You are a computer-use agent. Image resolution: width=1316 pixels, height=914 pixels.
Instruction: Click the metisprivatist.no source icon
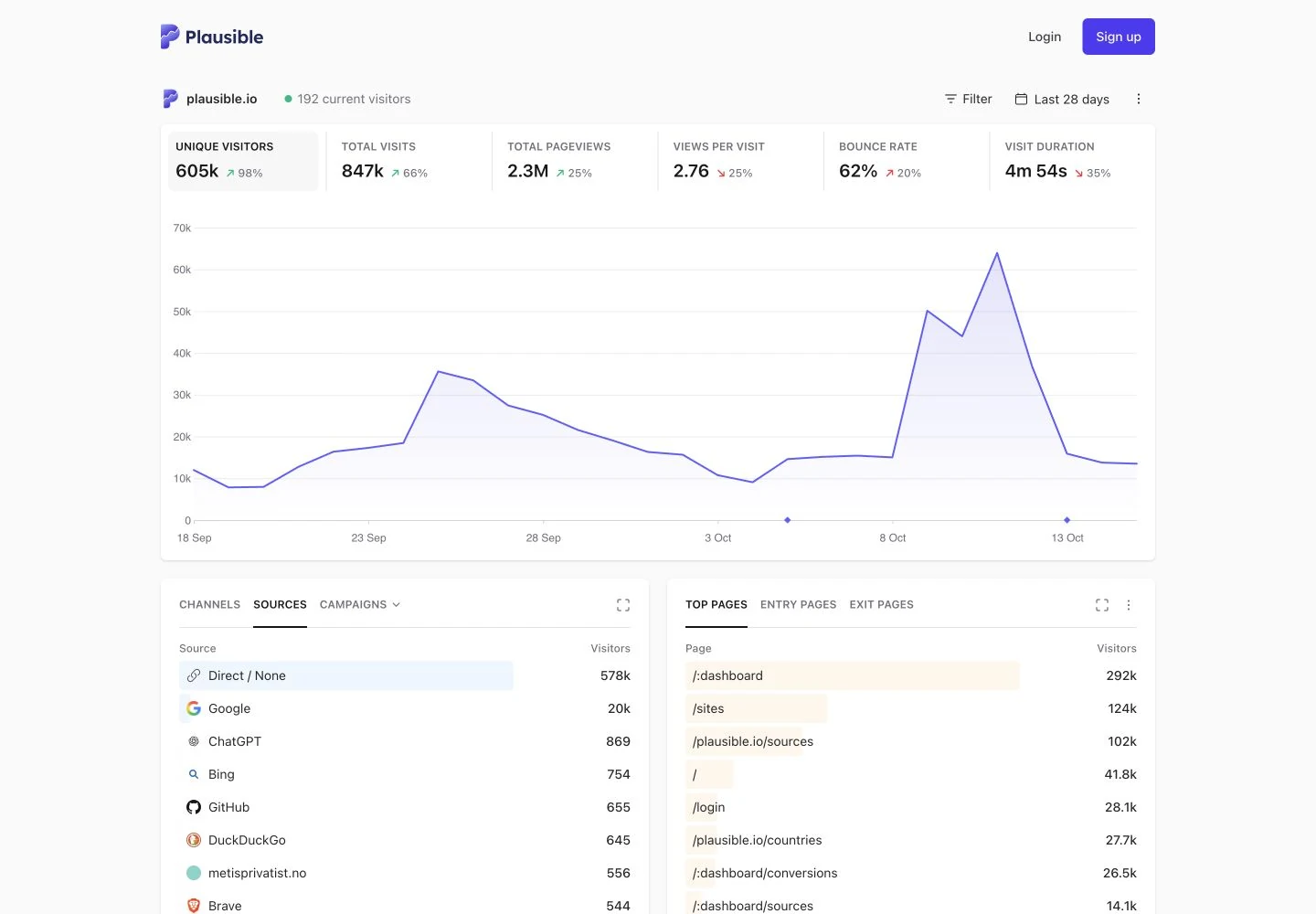[x=194, y=873]
